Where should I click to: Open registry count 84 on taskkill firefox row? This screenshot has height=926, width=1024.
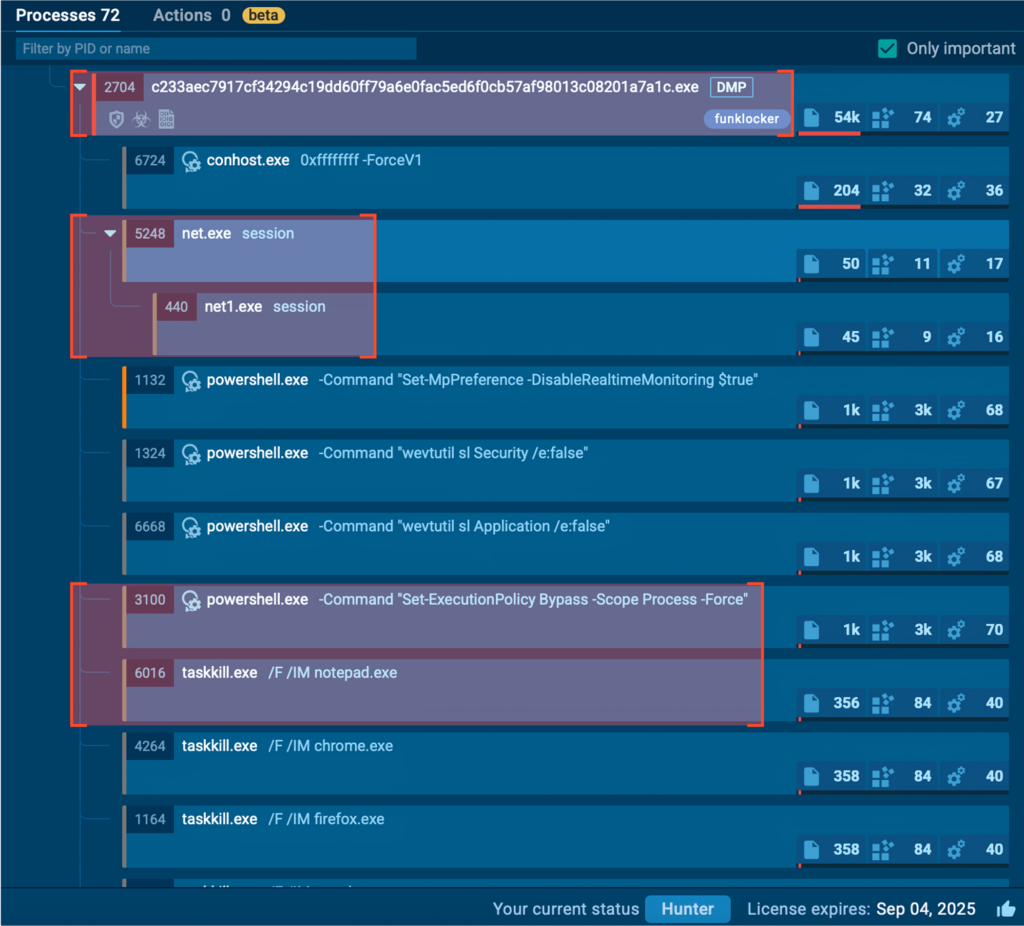click(x=902, y=849)
